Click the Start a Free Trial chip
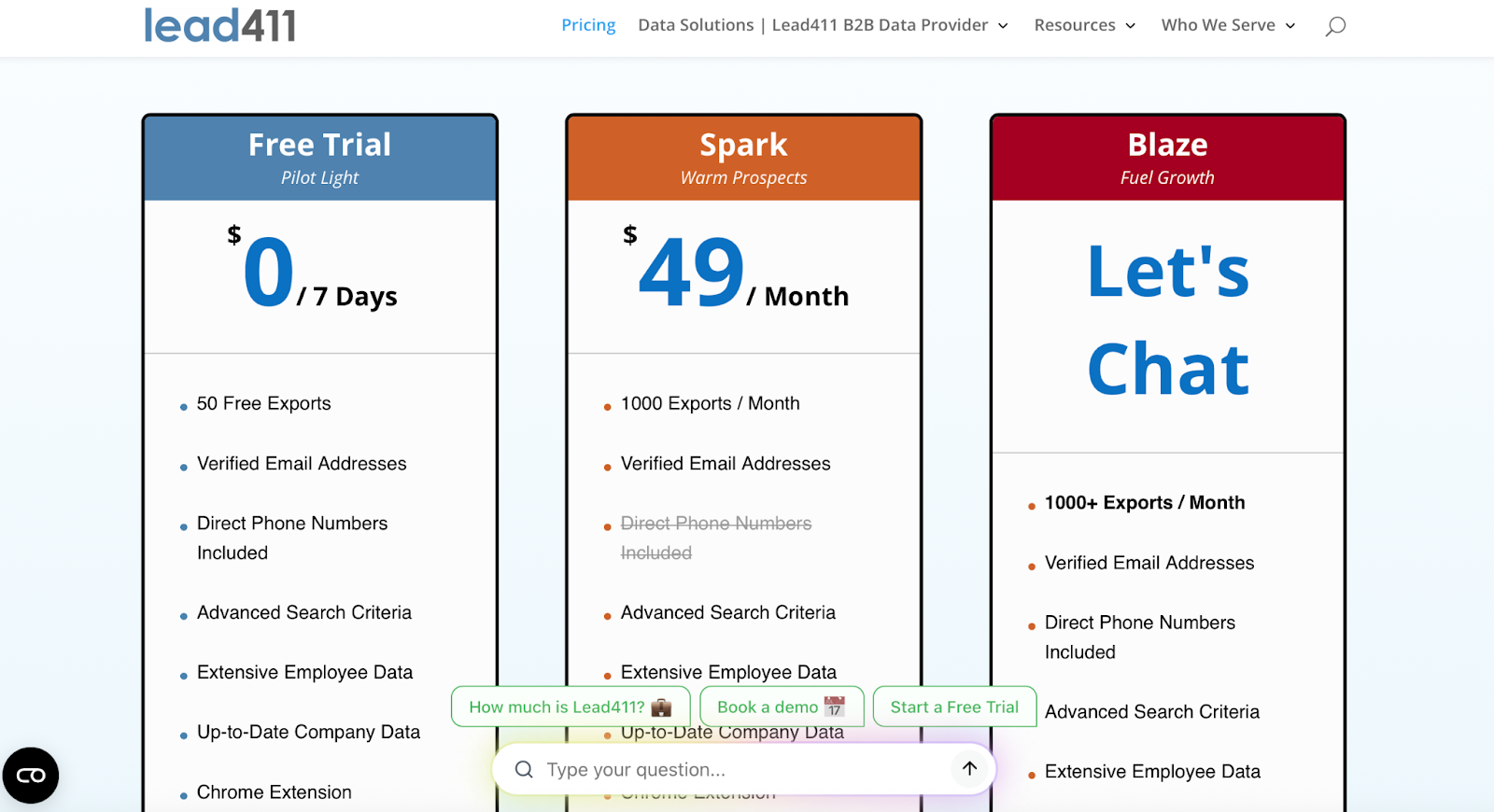The width and height of the screenshot is (1494, 812). (x=954, y=707)
